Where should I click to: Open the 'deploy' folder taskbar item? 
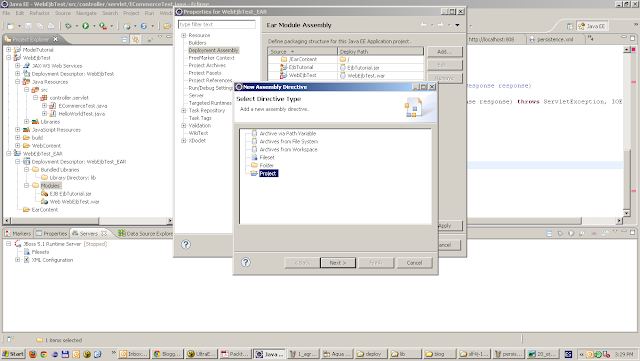pos(371,354)
